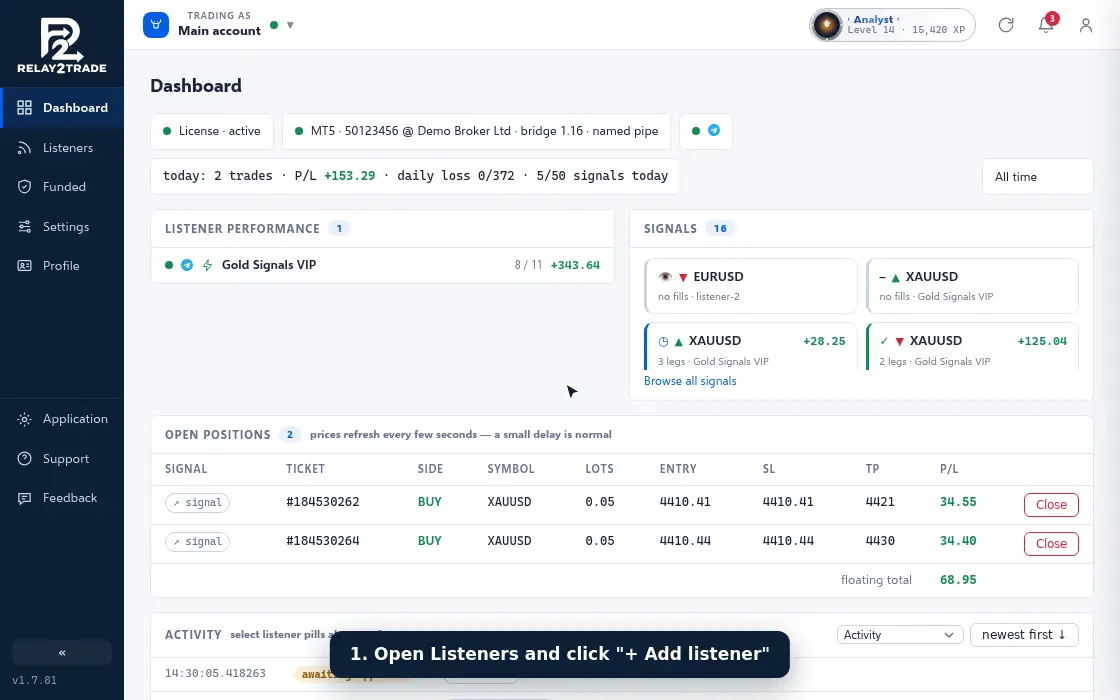Open Settings from the sidebar
1120x700 pixels.
(x=62, y=226)
